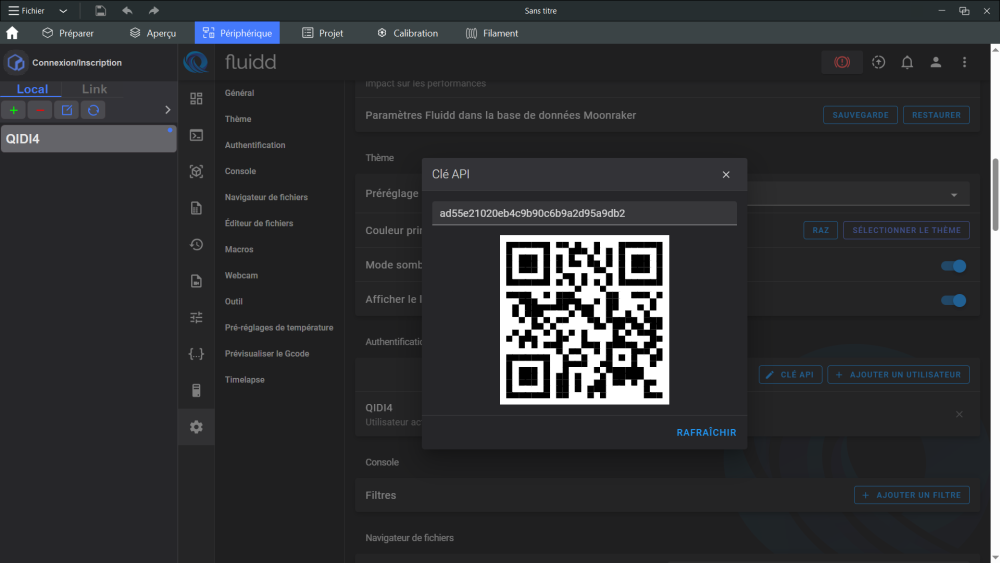Click the API key text field
The image size is (1000, 563).
[x=584, y=213]
